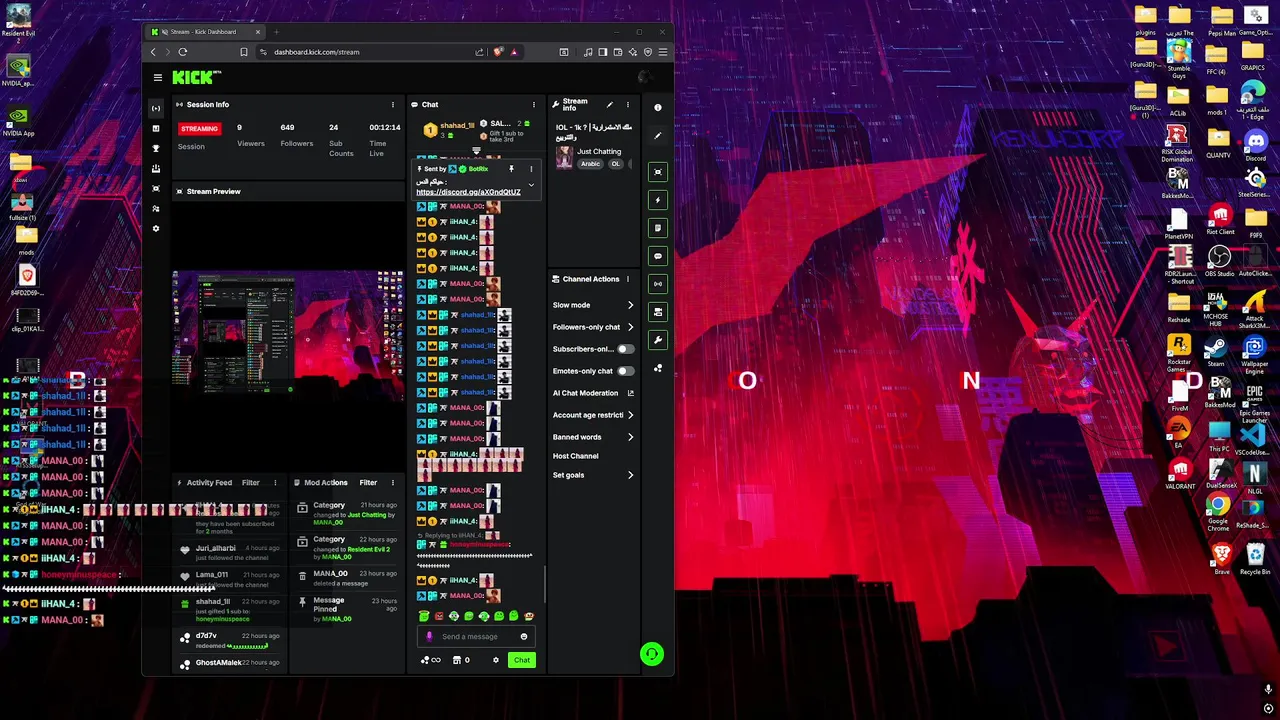Image resolution: width=1280 pixels, height=720 pixels.
Task: Click the Host Channel action
Action: (576, 456)
